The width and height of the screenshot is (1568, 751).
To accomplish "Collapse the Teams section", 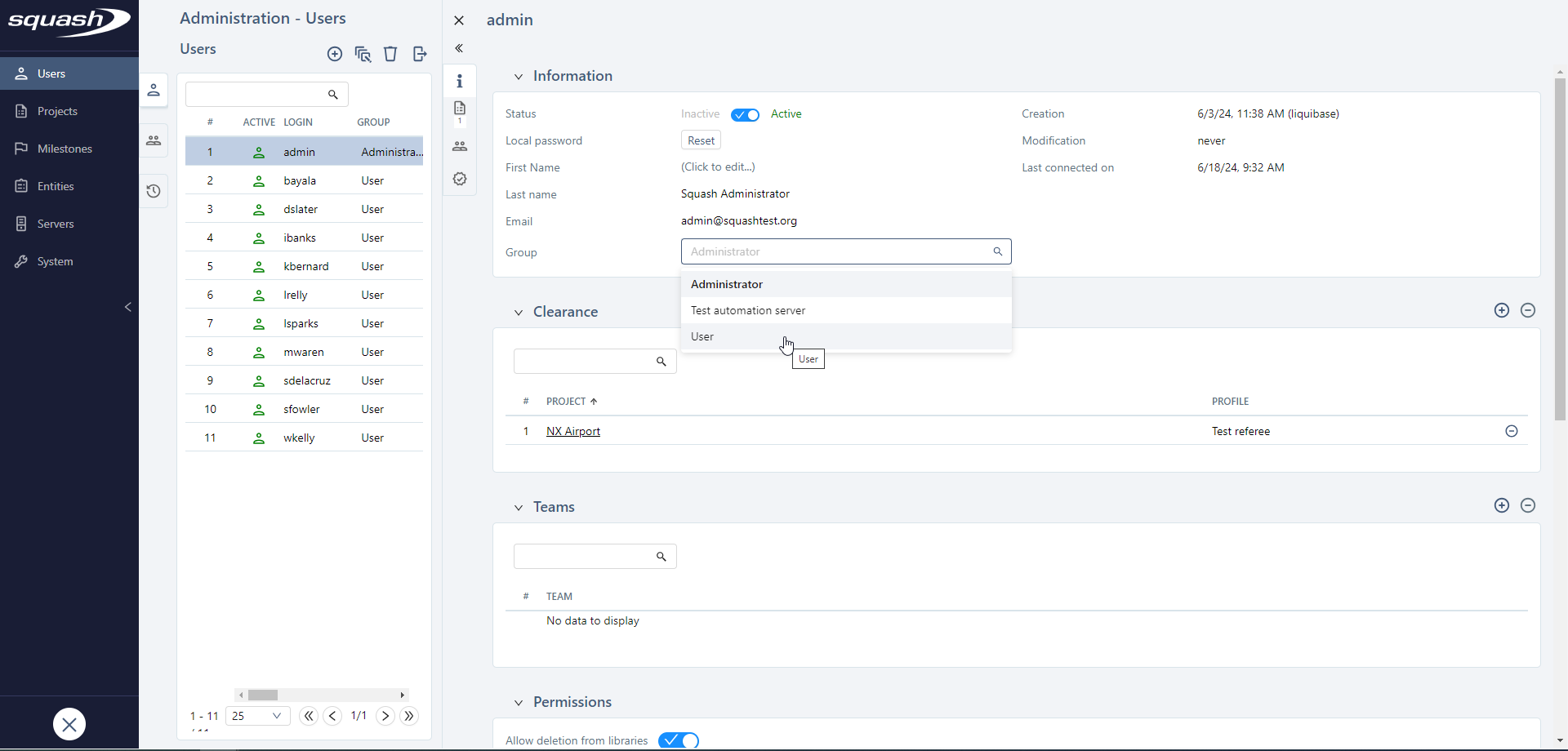I will click(x=519, y=507).
